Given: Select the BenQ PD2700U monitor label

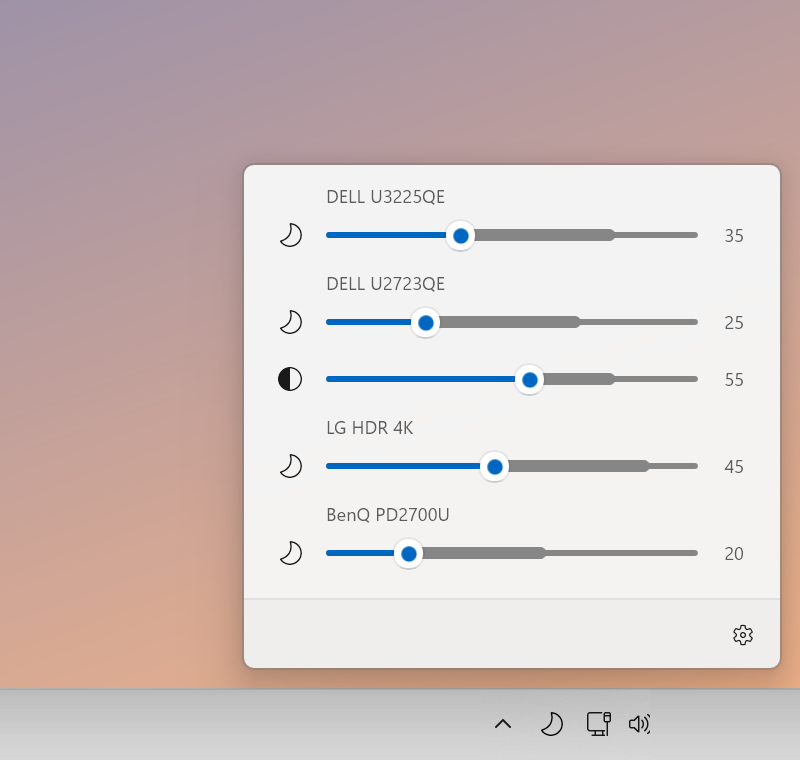Looking at the screenshot, I should pyautogui.click(x=388, y=515).
